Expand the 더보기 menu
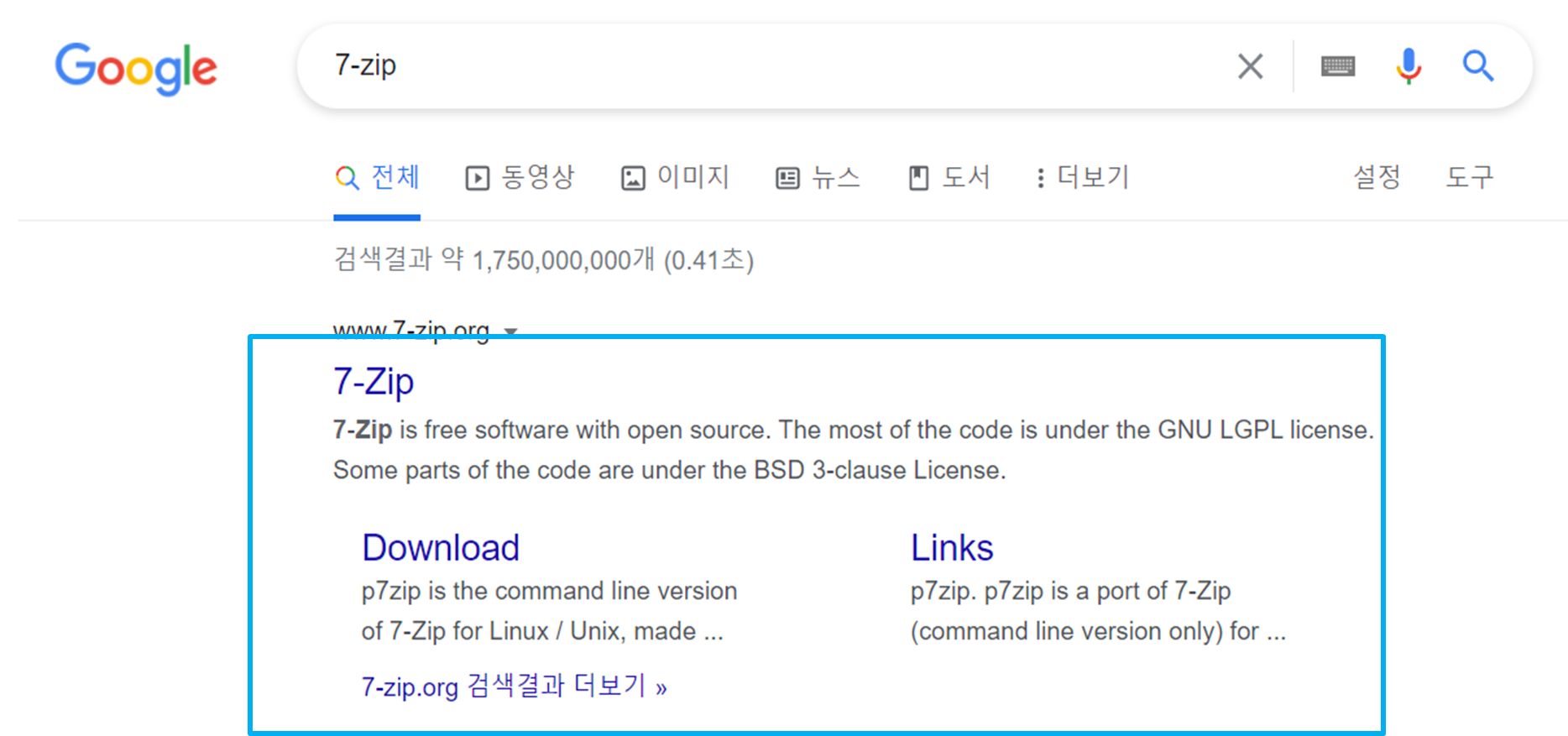 [1083, 177]
